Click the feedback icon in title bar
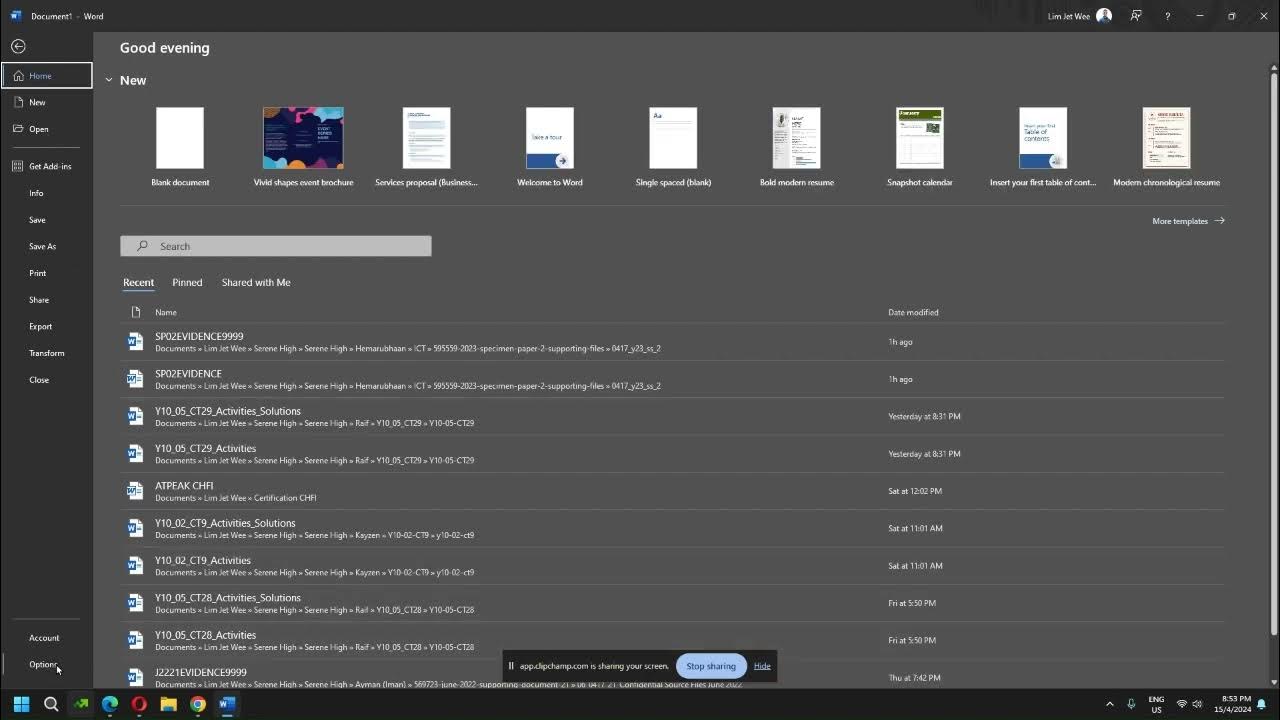This screenshot has width=1280, height=720. coord(1136,16)
